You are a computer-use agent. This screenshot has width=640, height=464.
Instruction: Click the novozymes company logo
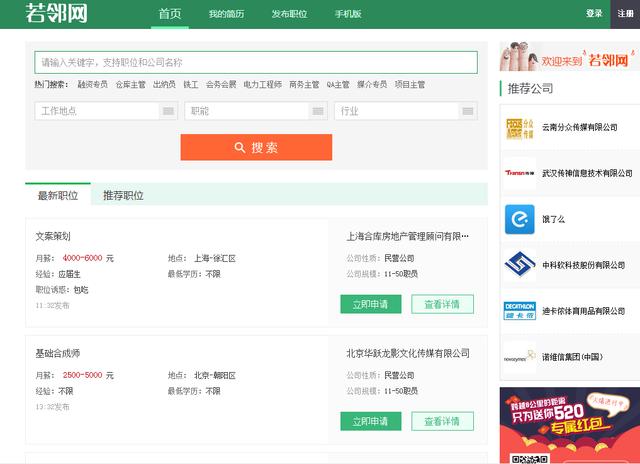[x=520, y=357]
